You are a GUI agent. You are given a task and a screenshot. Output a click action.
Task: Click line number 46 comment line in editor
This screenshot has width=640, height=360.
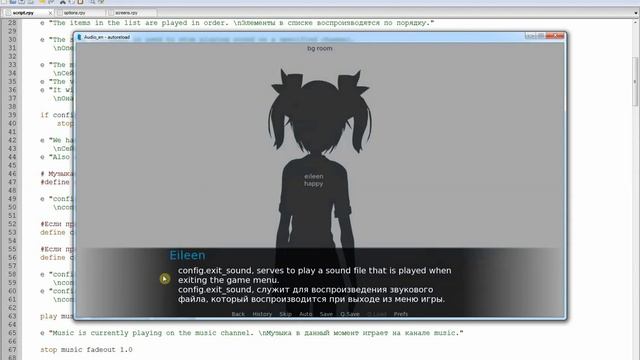pos(56,174)
